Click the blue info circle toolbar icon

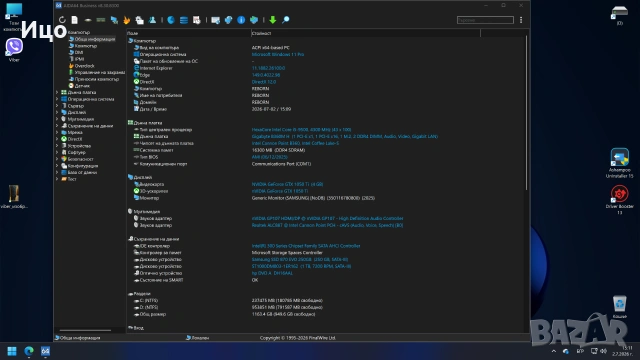tap(241, 20)
